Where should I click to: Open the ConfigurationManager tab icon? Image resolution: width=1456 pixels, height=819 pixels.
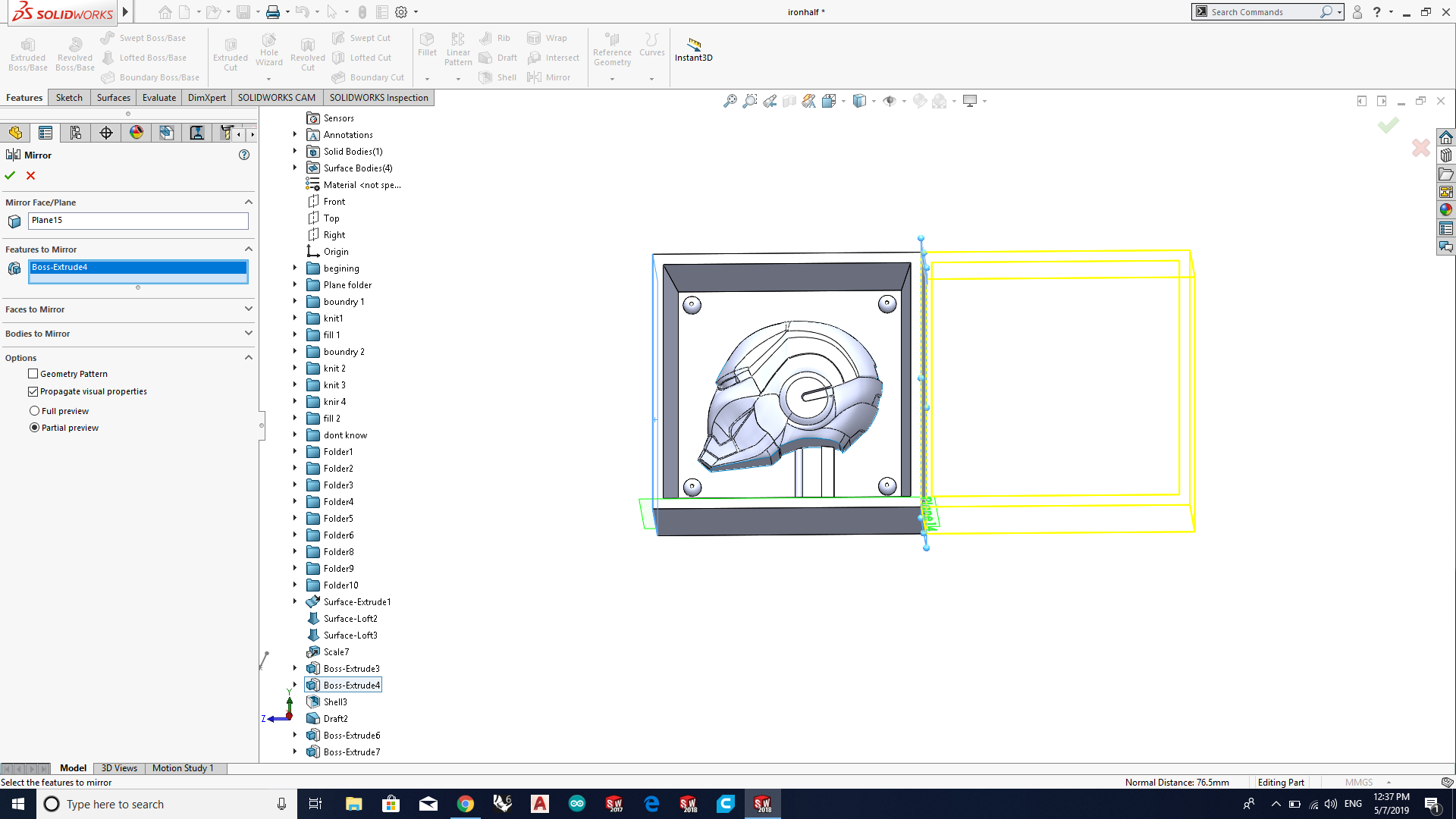(76, 133)
